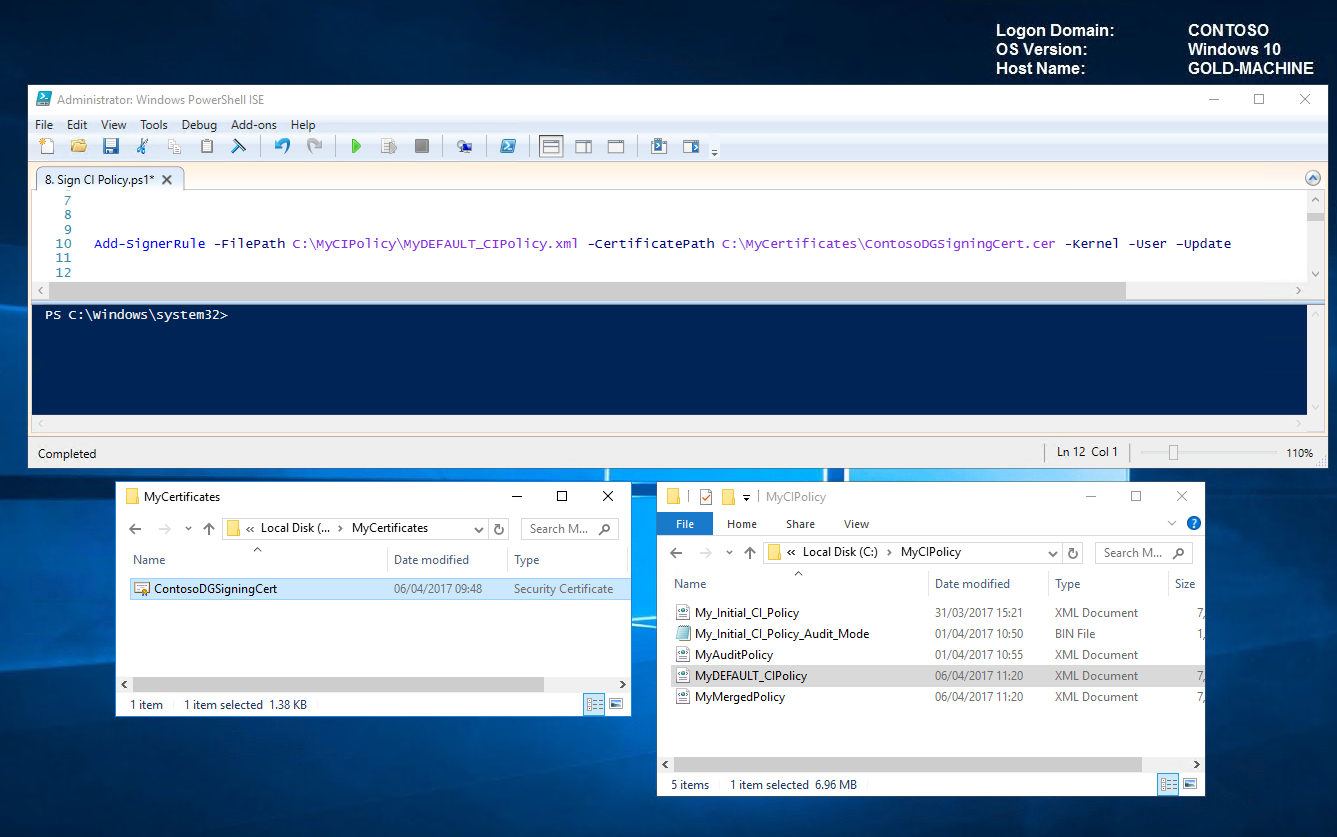Open the Home ribbon tab in MyCIPolicy
The image size is (1337, 837).
click(x=742, y=524)
